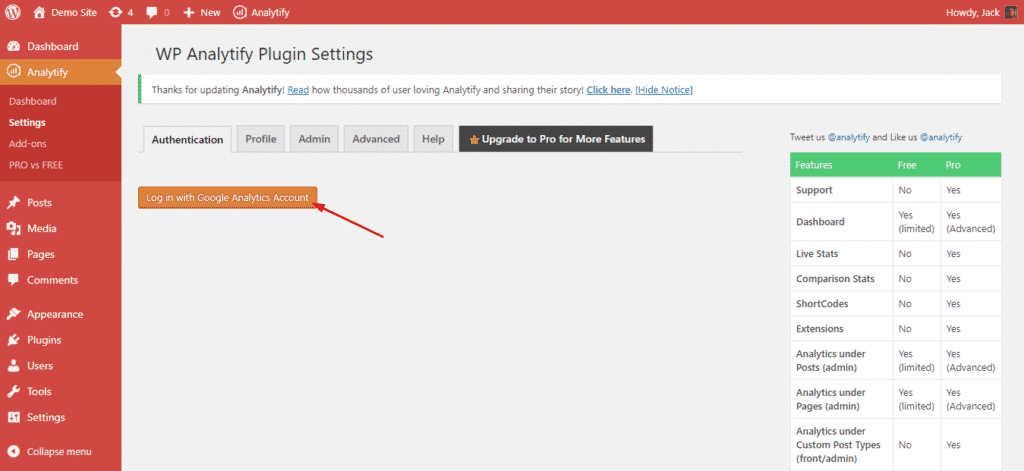Screen dimensions: 1024x471
Task: Click the Users person icon
Action: tap(13, 366)
